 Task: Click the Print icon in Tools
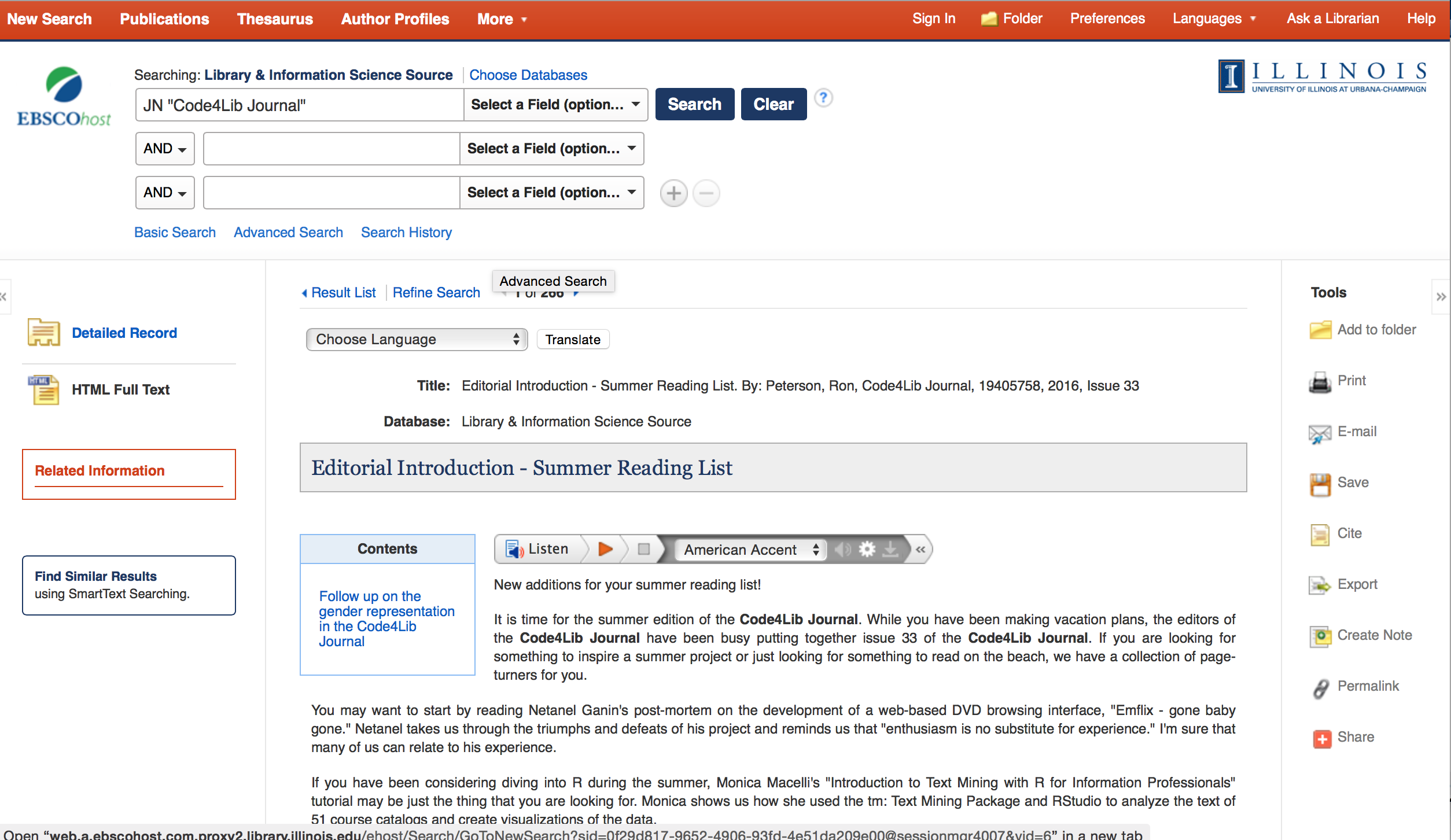[x=1320, y=382]
